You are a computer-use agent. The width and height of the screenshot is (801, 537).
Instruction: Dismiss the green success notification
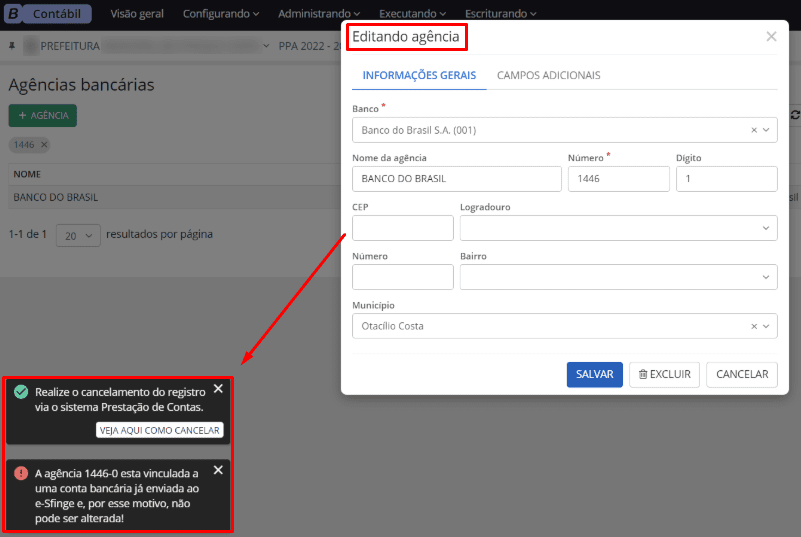pyautogui.click(x=218, y=389)
